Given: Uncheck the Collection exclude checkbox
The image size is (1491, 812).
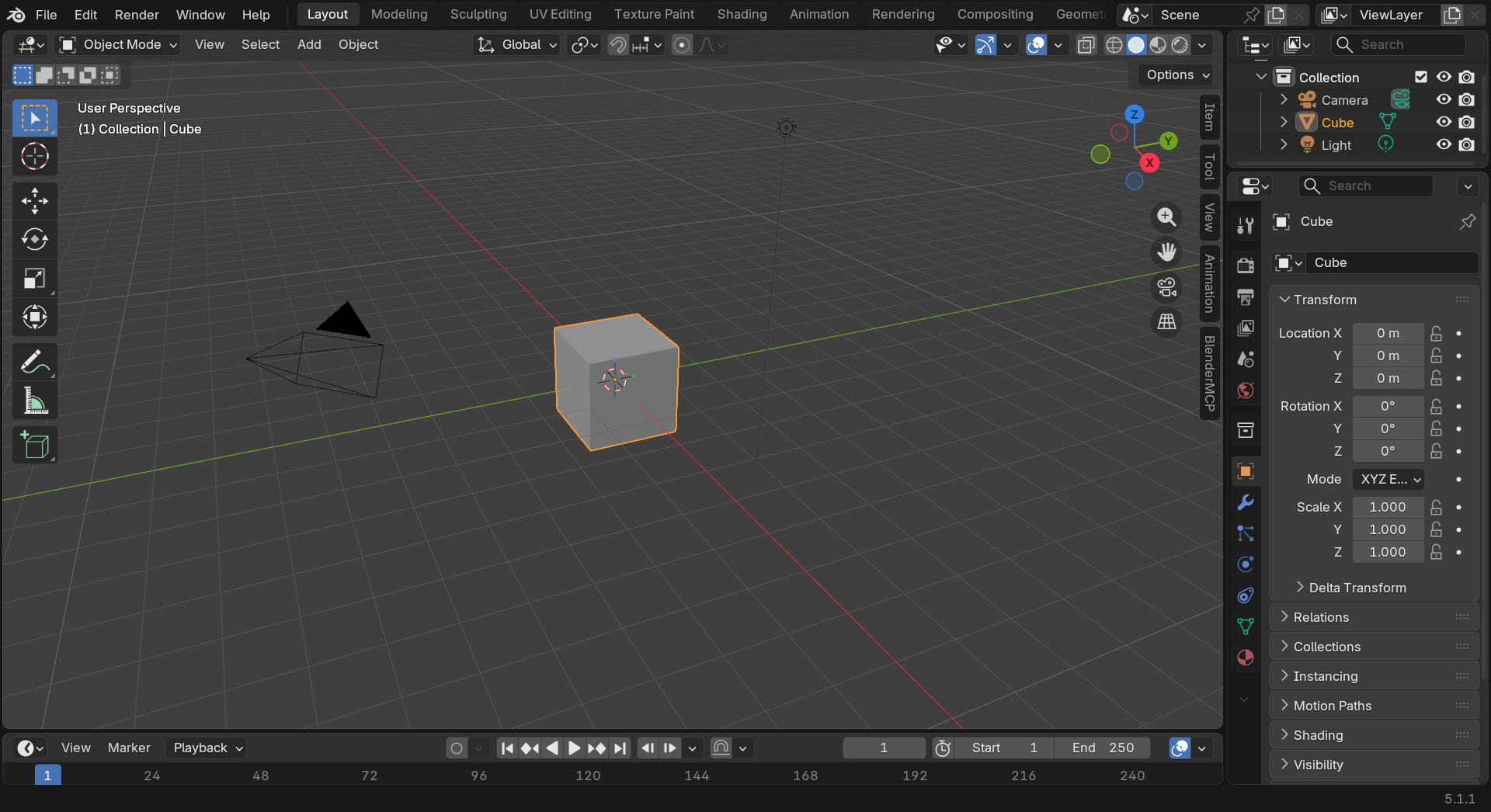Looking at the screenshot, I should (x=1421, y=77).
